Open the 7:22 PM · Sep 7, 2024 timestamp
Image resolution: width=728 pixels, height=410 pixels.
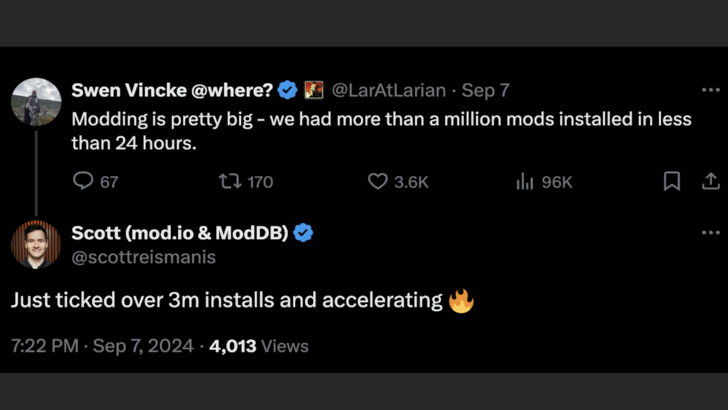(101, 346)
